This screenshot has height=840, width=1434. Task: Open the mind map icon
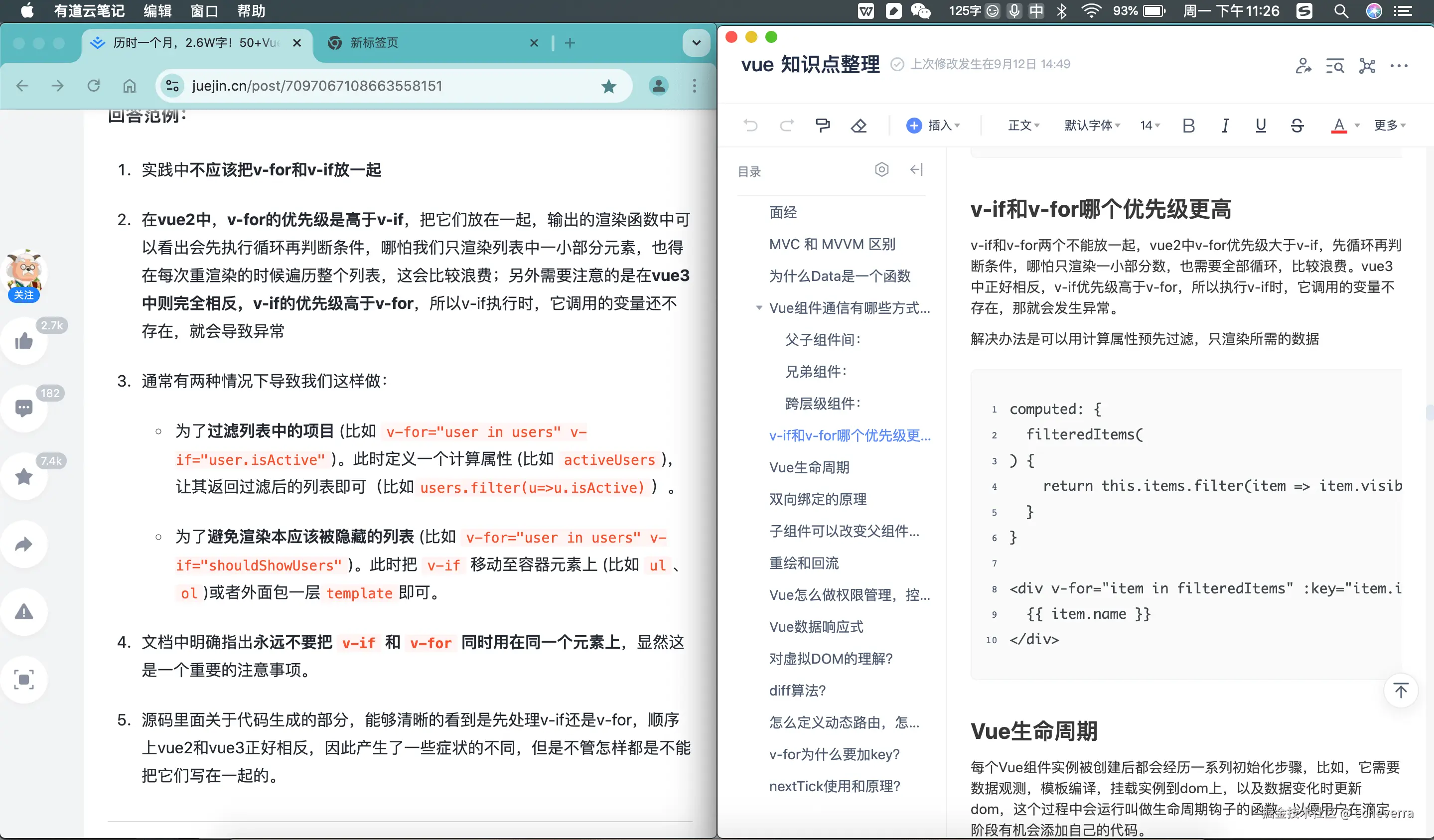coord(1367,66)
